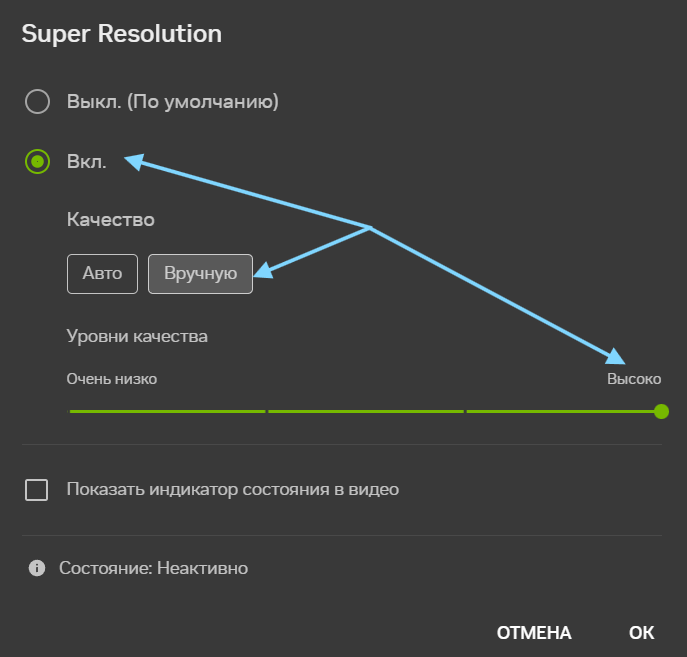Toggle the "Показать индикатор состояния в видео" checkbox
687x657 pixels.
37,490
